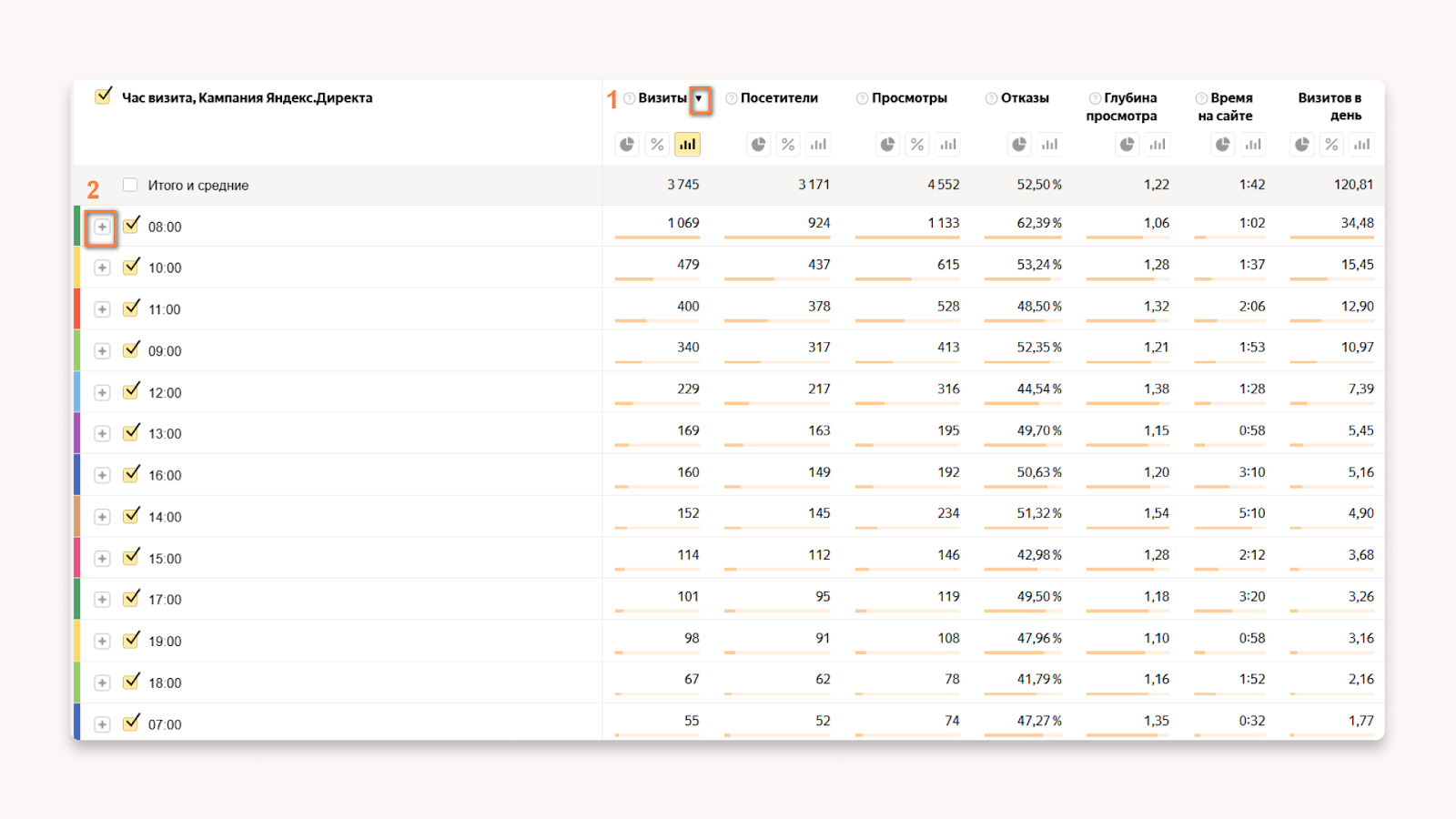Screen dimensions: 1456x819
Task: Select bar chart icon under Визитов в день
Action: tap(1362, 144)
